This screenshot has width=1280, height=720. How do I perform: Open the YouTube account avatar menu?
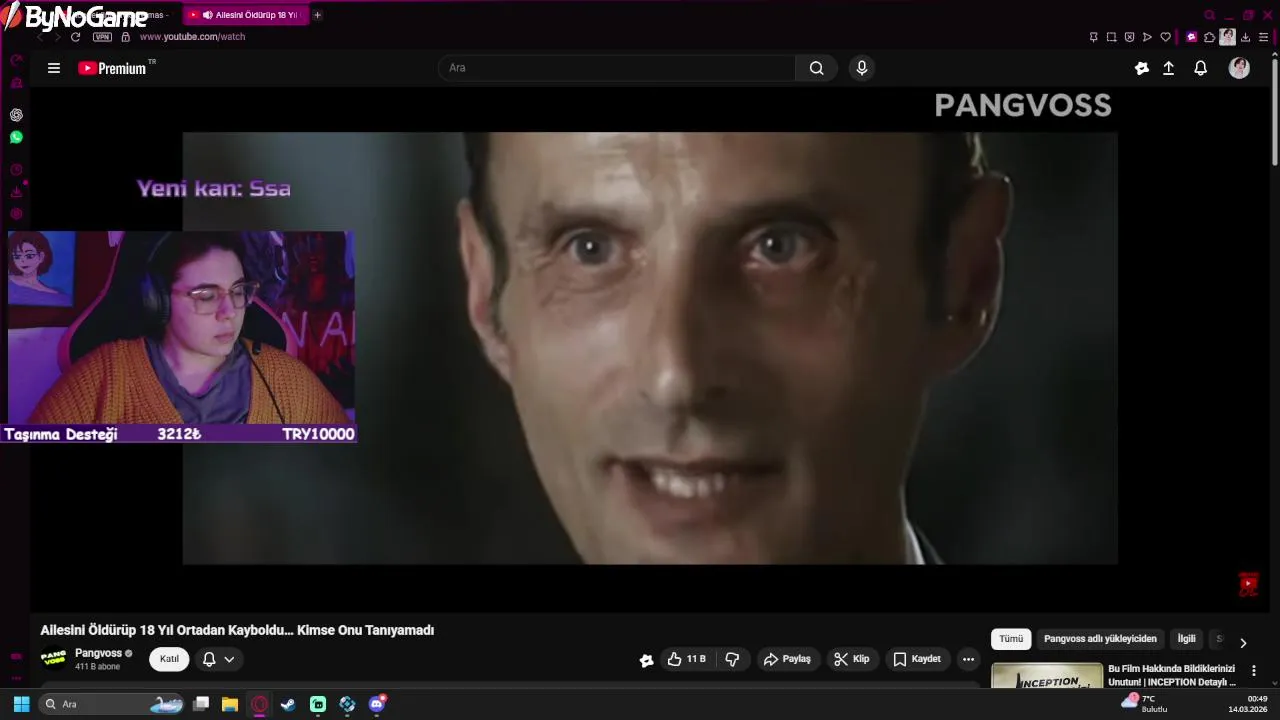(x=1239, y=68)
